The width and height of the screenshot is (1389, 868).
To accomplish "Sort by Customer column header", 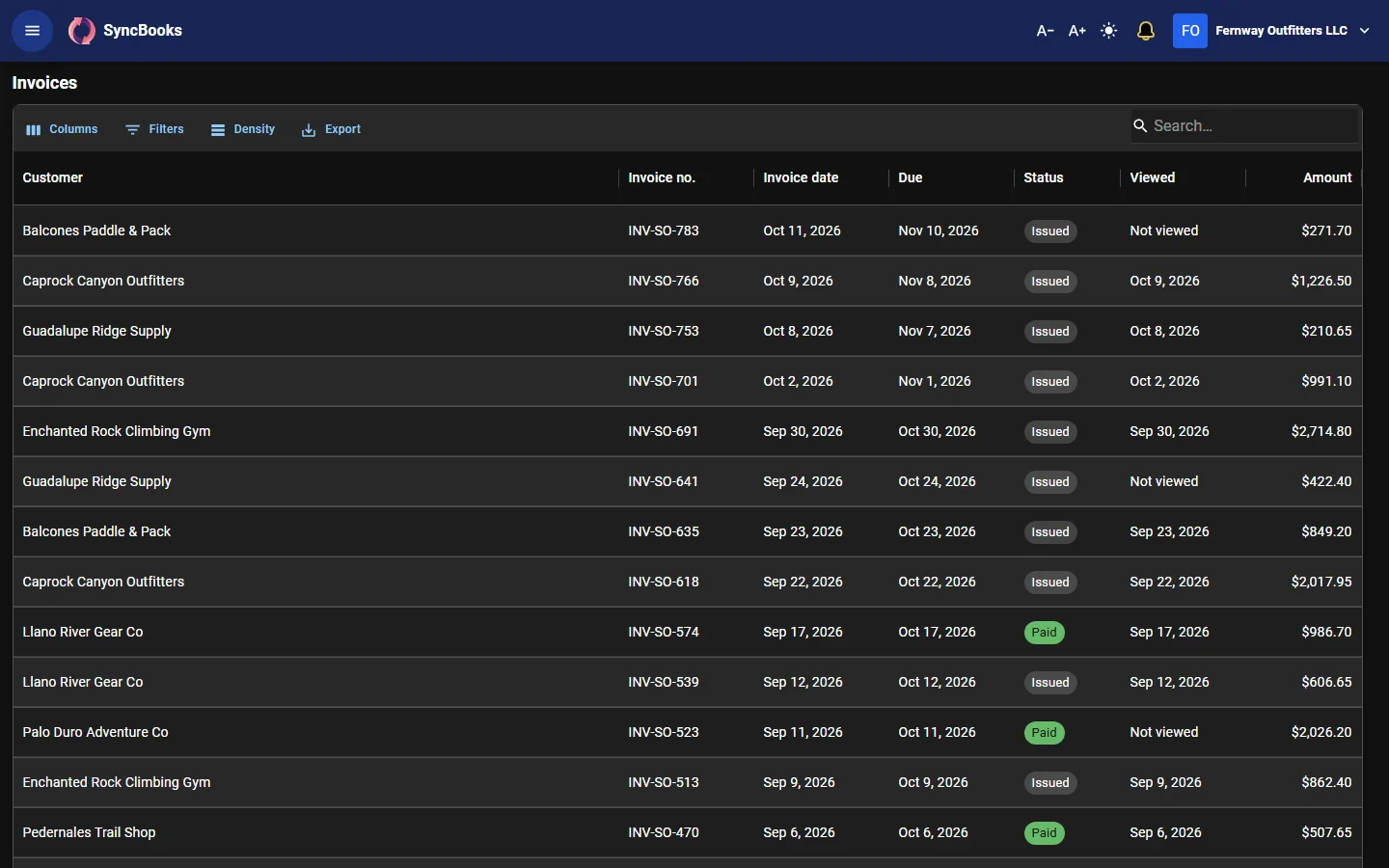I will tap(52, 177).
